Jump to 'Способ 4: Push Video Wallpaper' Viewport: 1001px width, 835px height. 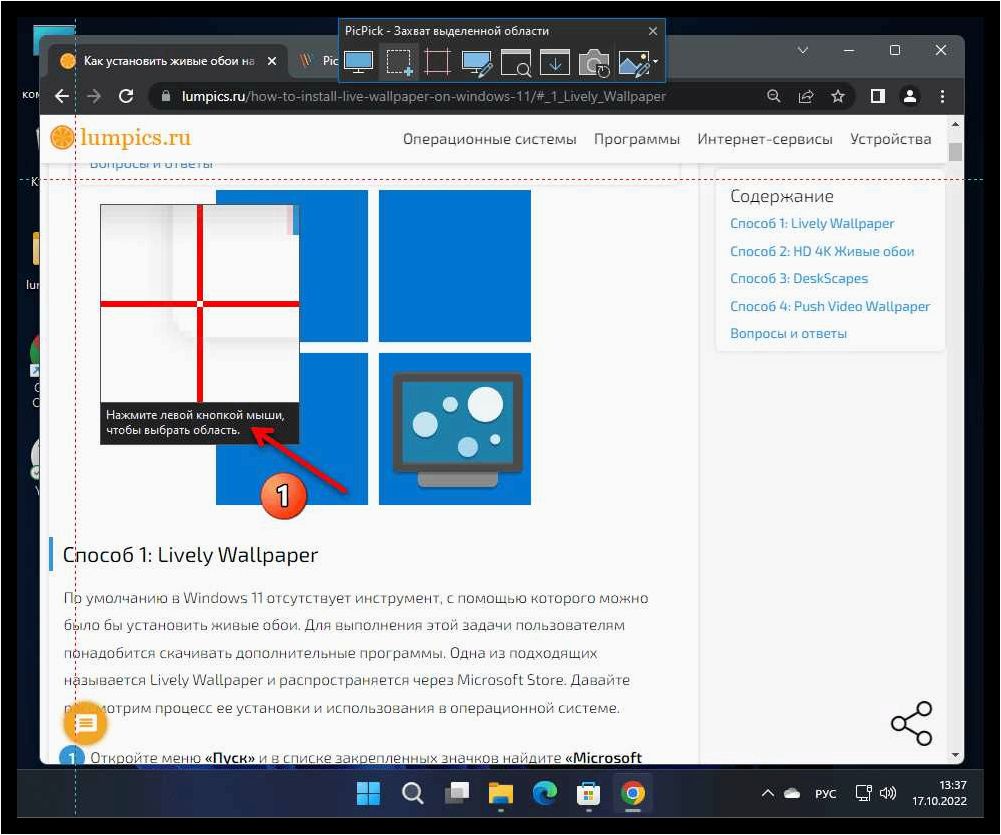point(829,306)
